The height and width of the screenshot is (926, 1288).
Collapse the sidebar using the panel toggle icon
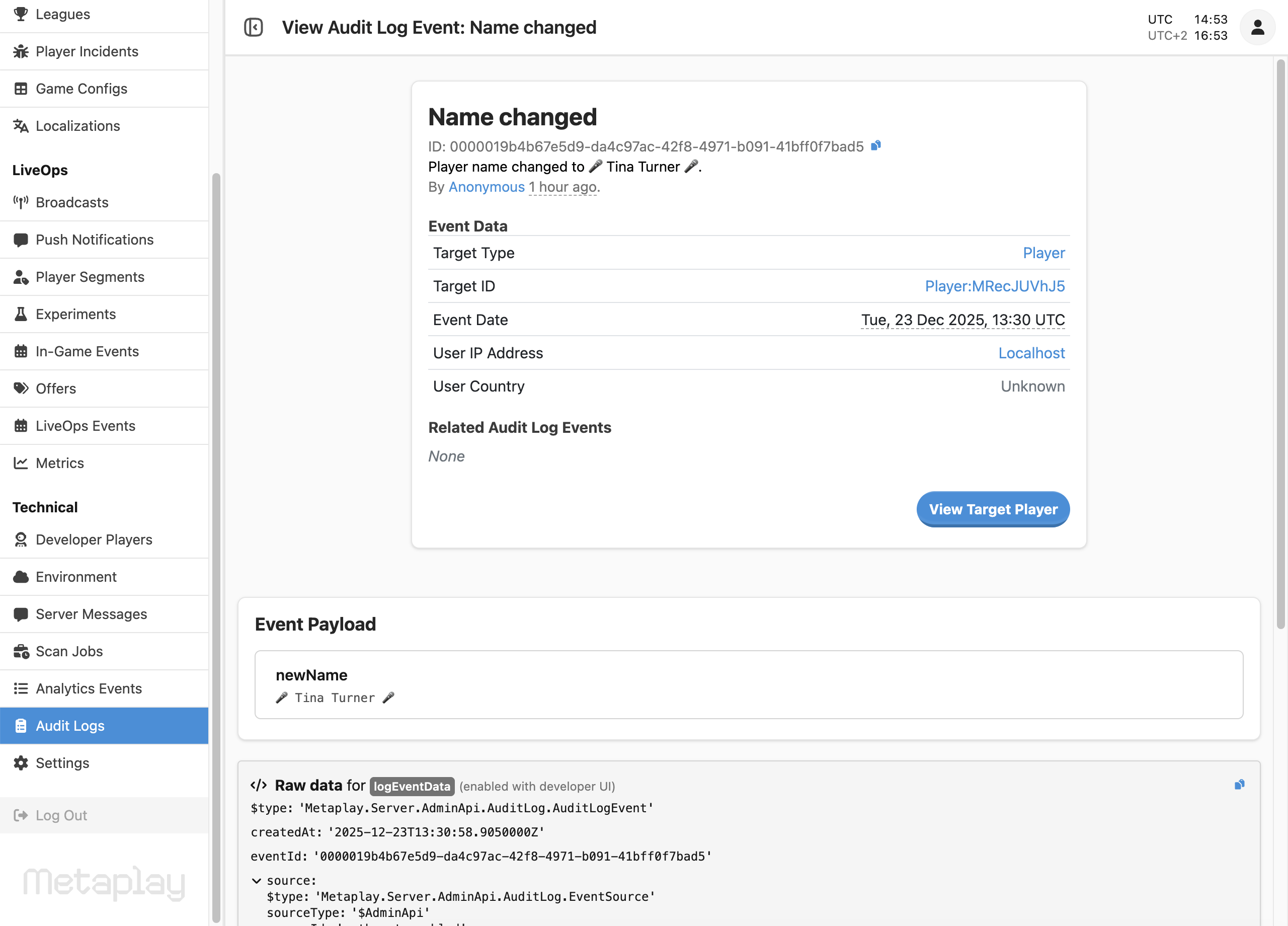[x=254, y=27]
